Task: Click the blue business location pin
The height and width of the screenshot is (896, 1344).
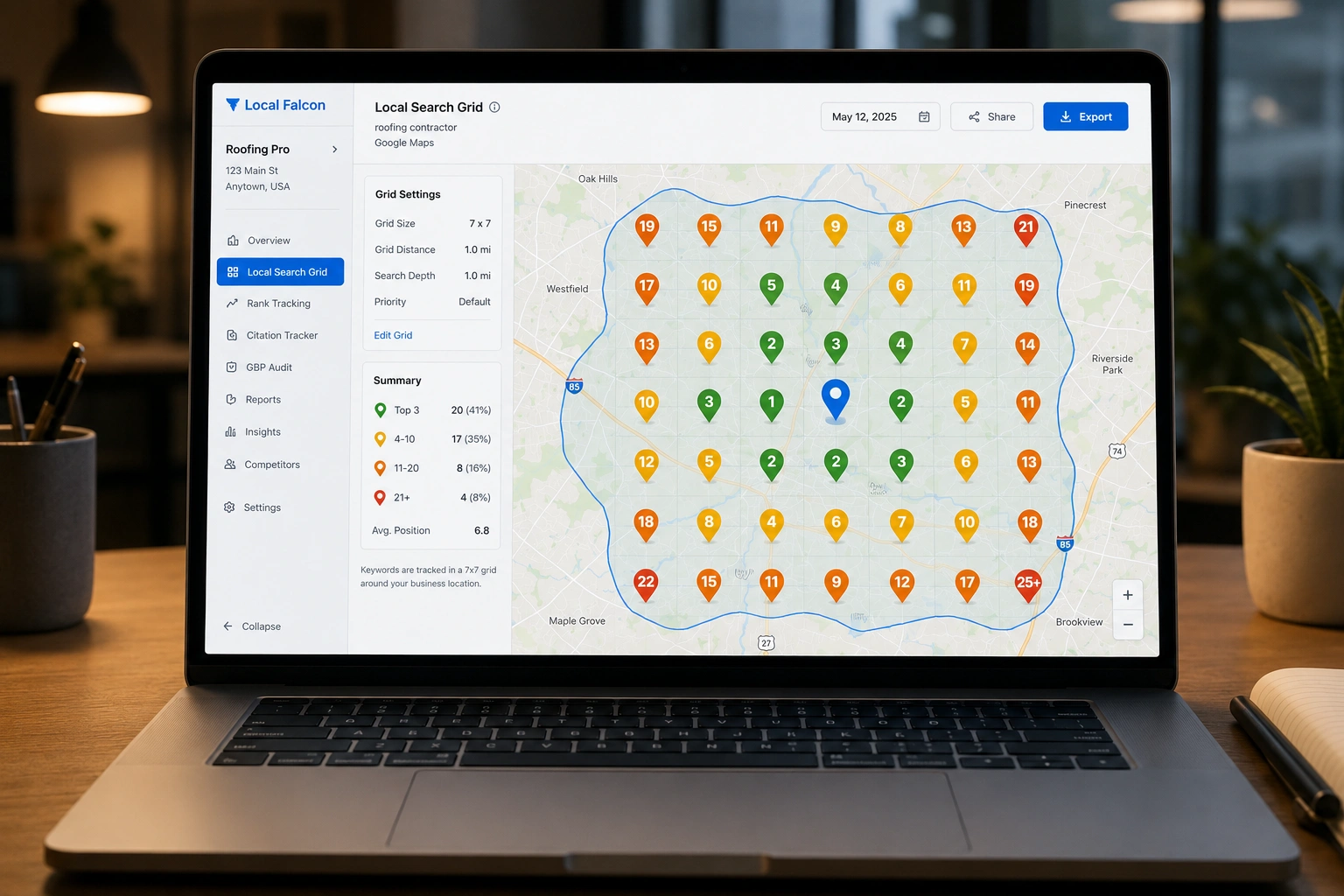Action: tap(836, 401)
